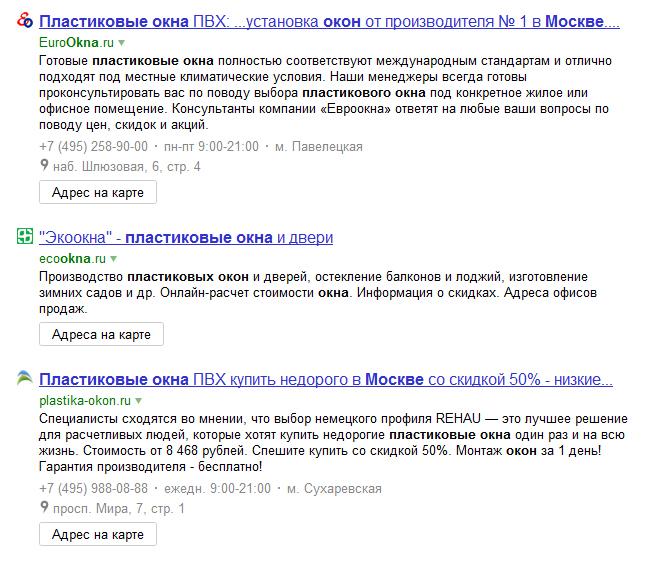Viewport: 649px width, 561px height.
Task: Click the Ecookna snippet starting "Производство пластиковых окон"
Action: [318, 293]
